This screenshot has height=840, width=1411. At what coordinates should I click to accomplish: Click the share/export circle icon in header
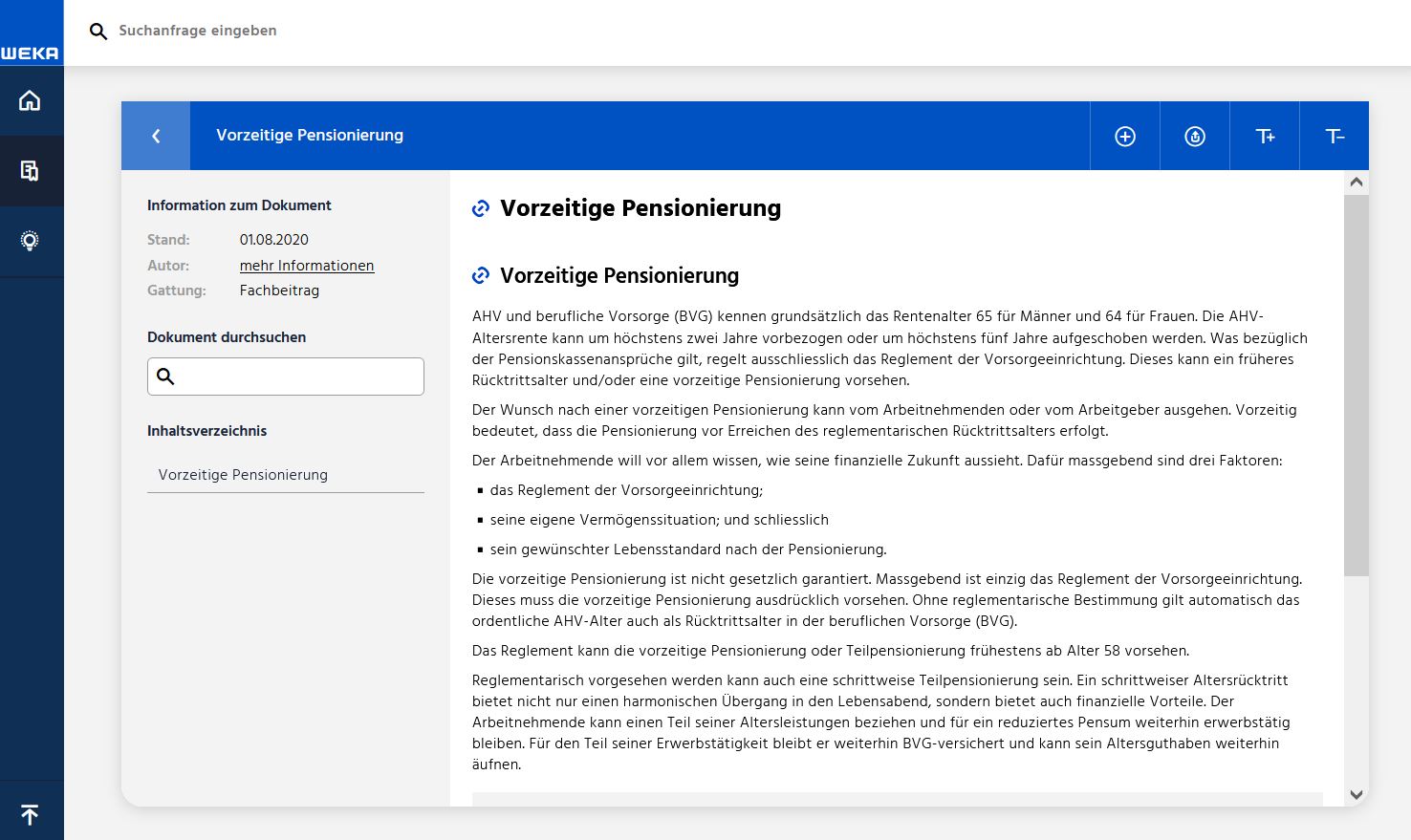pyautogui.click(x=1195, y=137)
